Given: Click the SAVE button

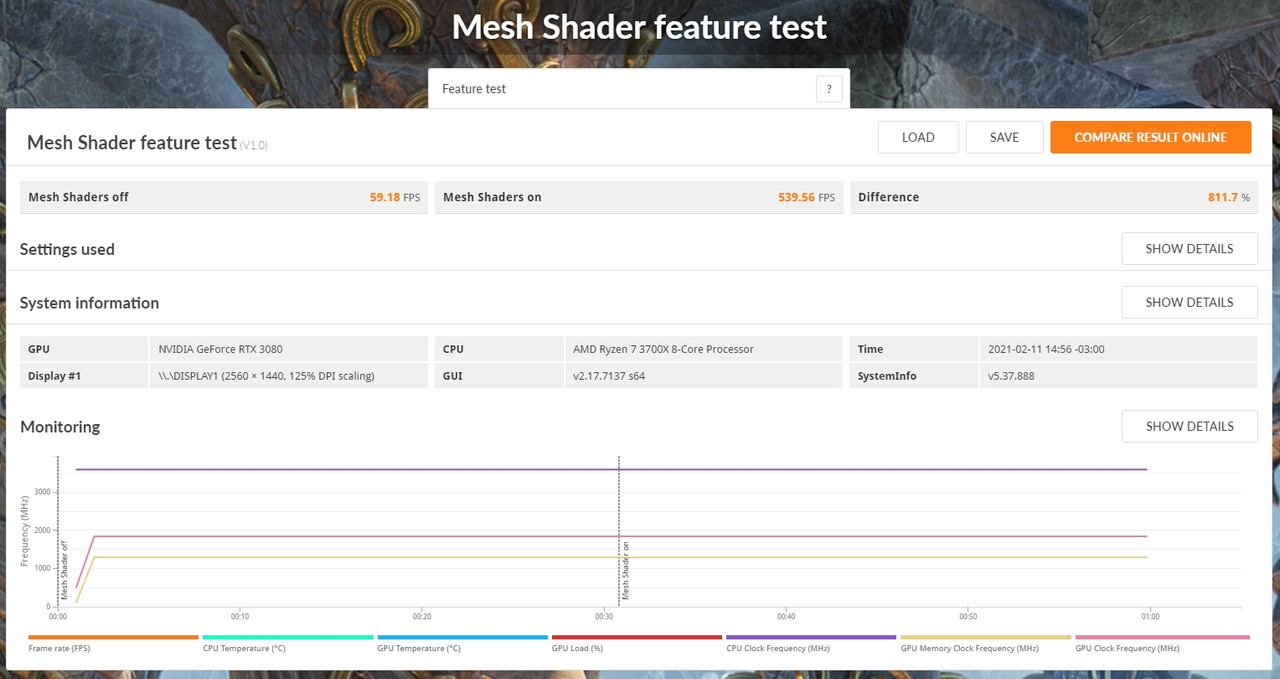Looking at the screenshot, I should pyautogui.click(x=1004, y=137).
